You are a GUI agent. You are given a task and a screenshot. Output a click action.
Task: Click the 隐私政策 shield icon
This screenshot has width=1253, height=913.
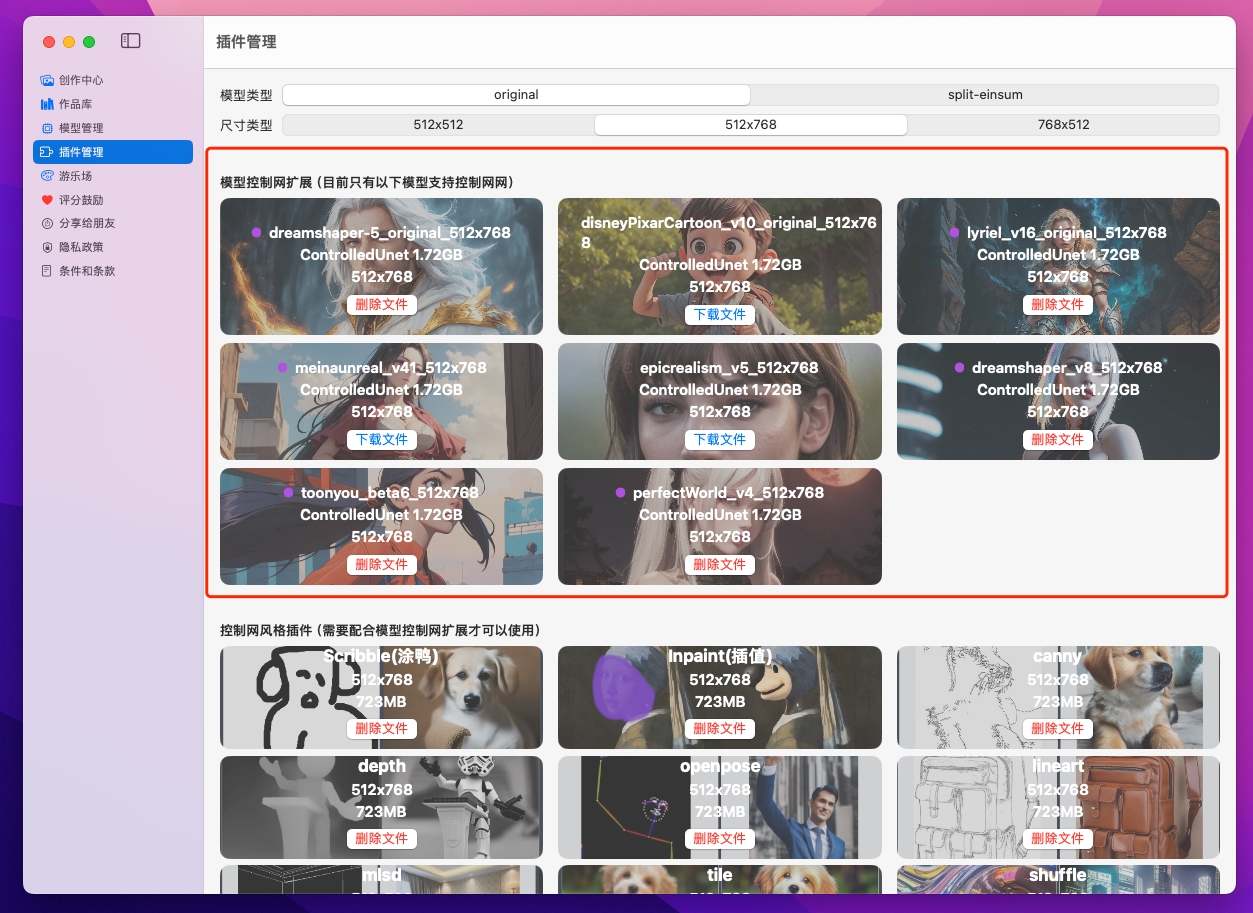[x=47, y=247]
